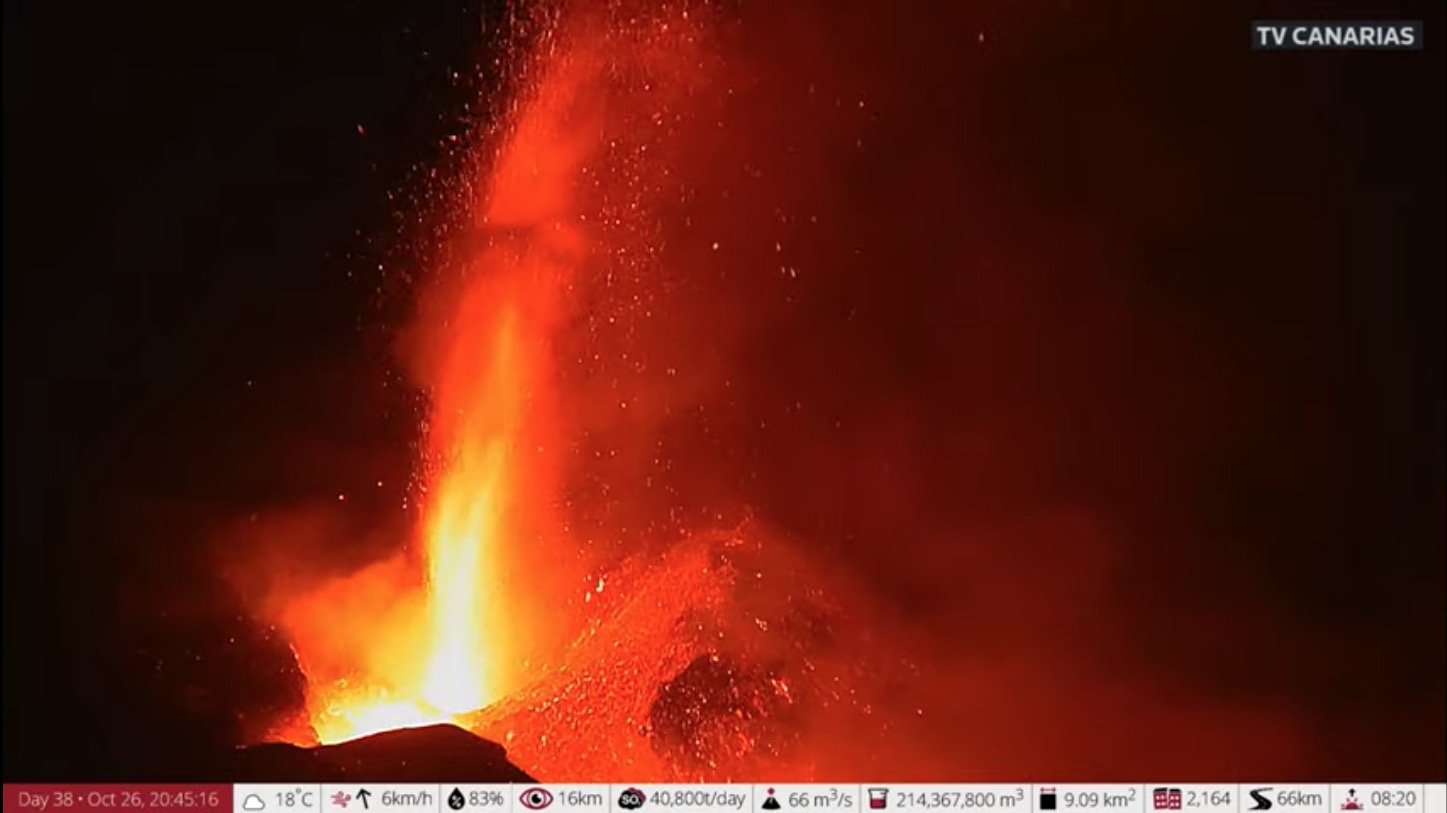The height and width of the screenshot is (813, 1447).
Task: Click the 08:20 time value
Action: tap(1392, 799)
